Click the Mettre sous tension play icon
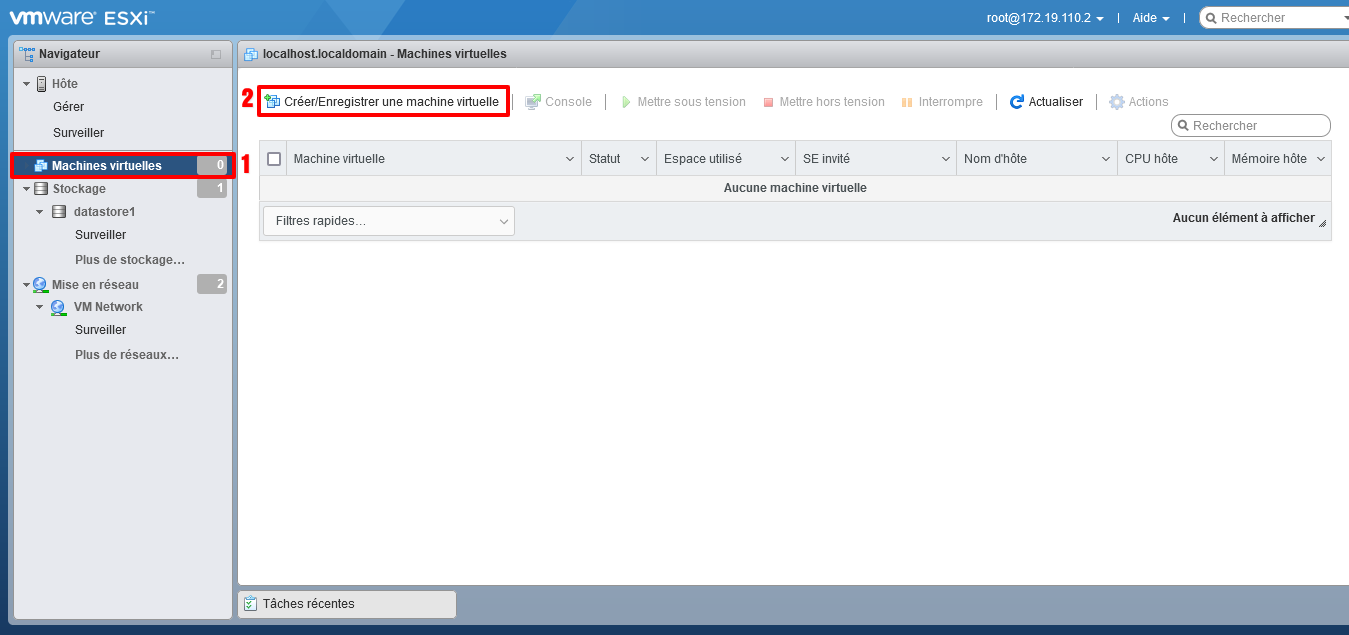Screen dimensions: 1349x635 (626, 102)
